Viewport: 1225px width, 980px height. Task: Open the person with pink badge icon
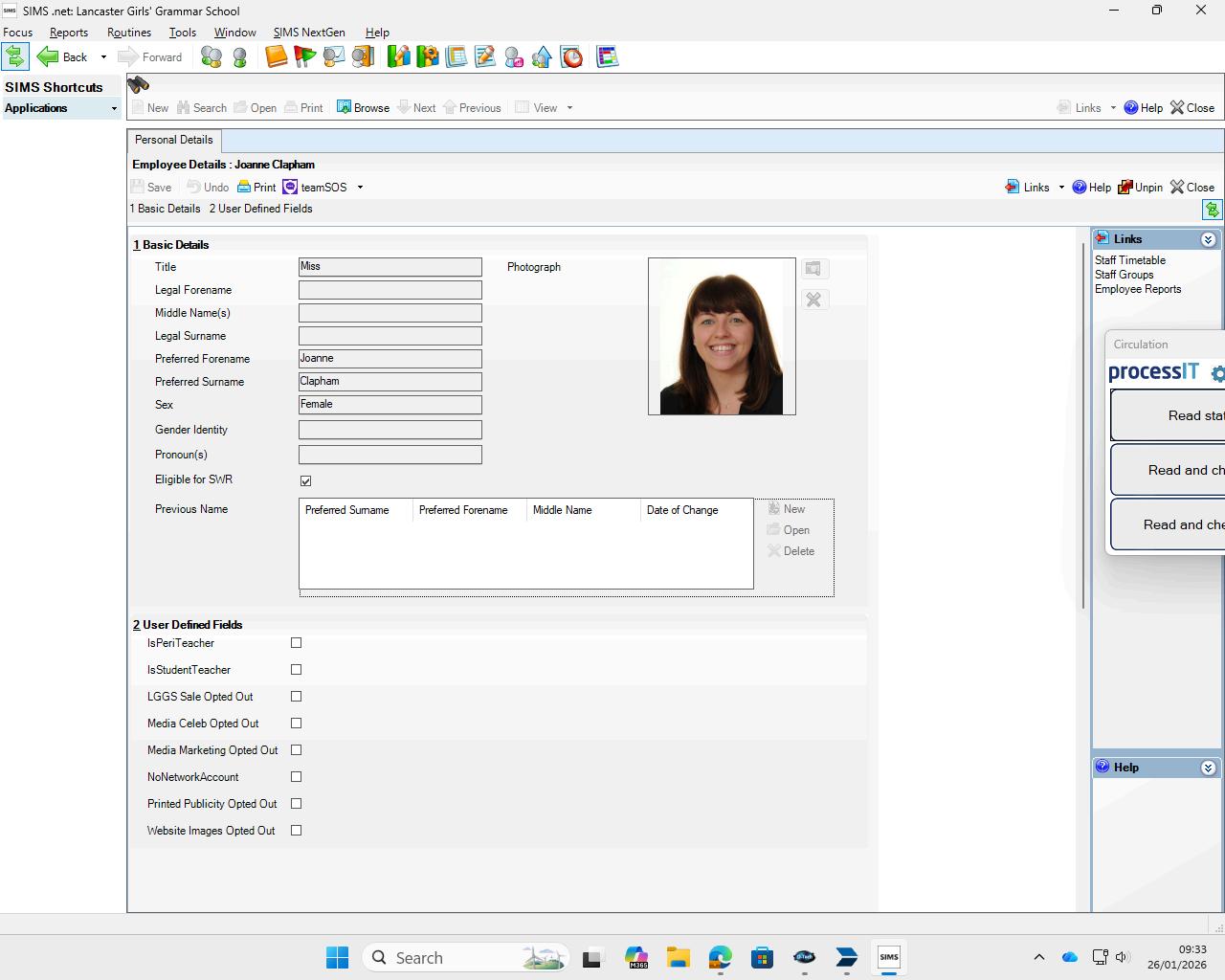[x=513, y=57]
